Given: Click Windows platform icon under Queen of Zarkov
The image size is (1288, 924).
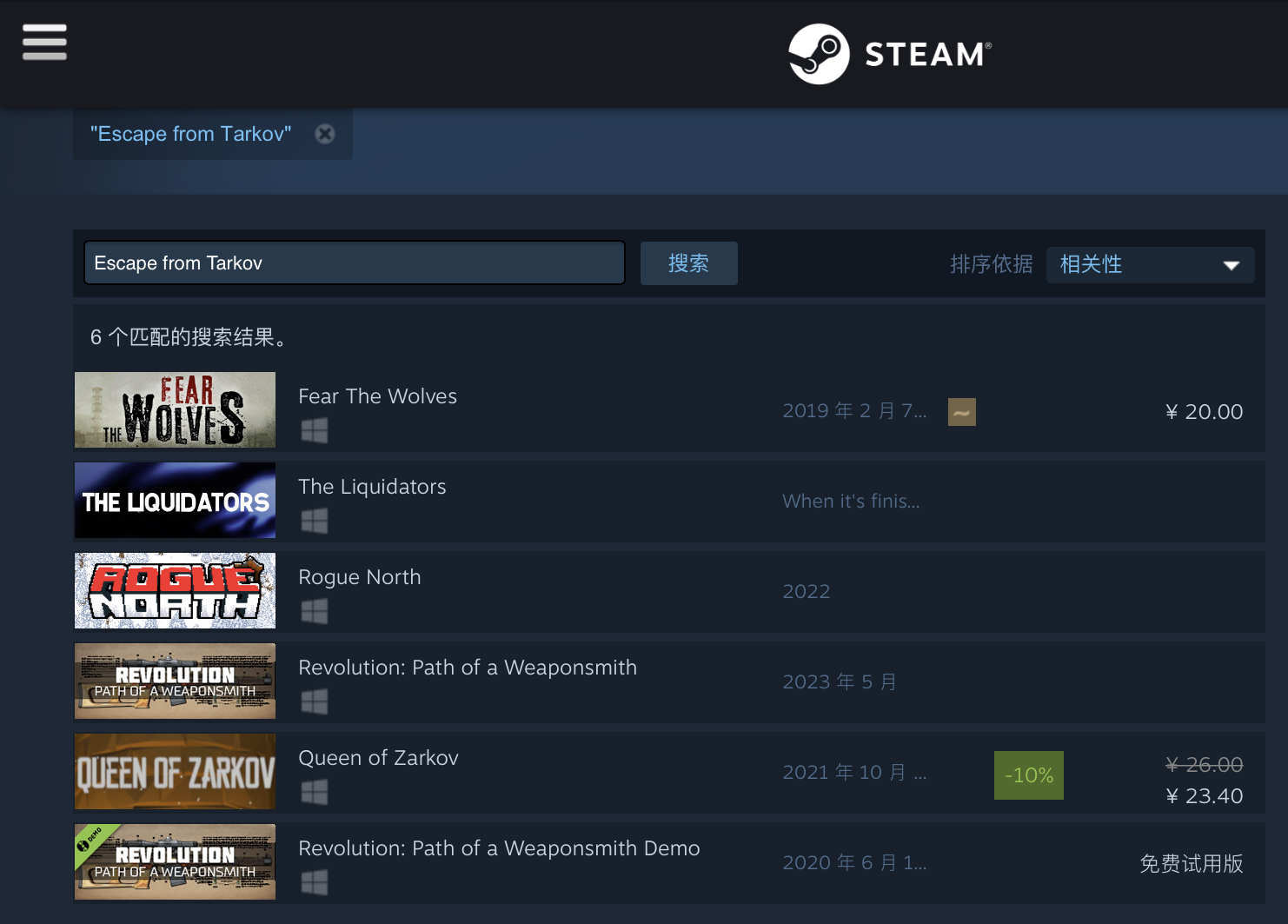Looking at the screenshot, I should pyautogui.click(x=315, y=792).
